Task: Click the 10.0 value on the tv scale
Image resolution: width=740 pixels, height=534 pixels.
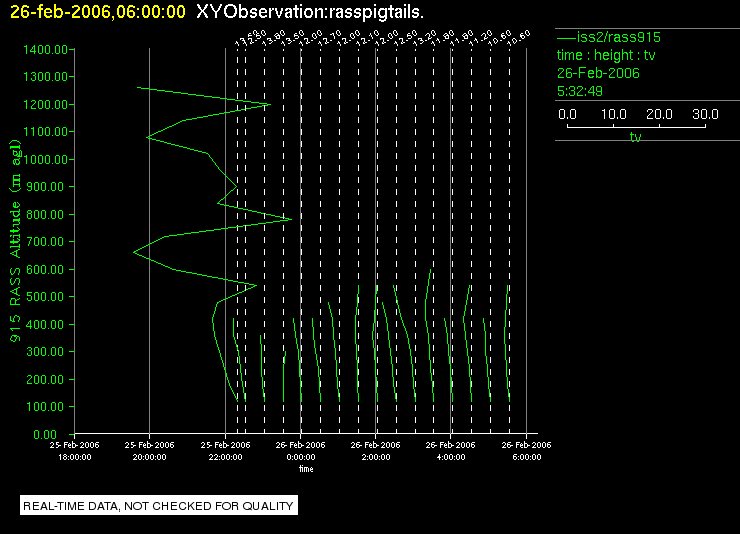Action: pos(614,114)
